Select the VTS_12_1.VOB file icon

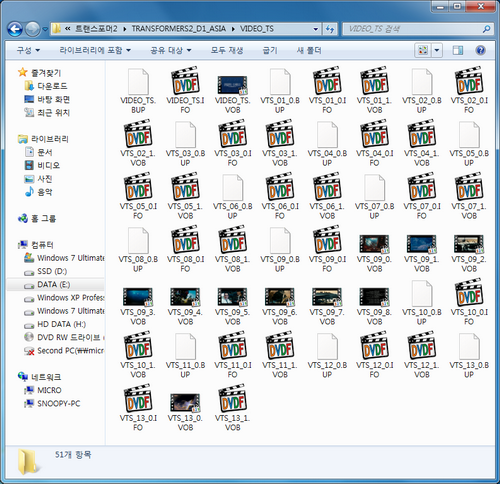coord(422,346)
